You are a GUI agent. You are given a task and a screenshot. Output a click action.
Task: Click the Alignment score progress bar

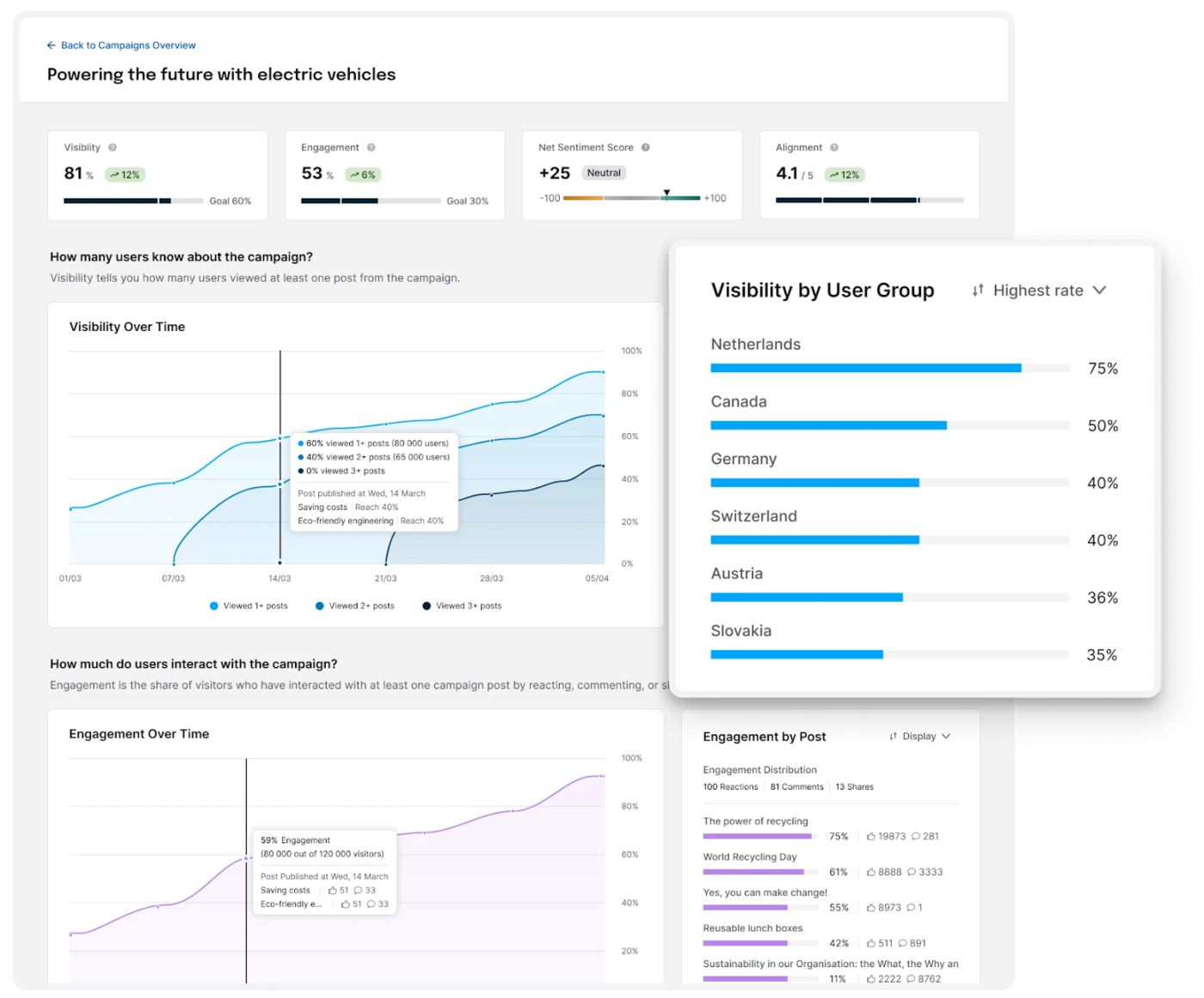click(x=869, y=200)
